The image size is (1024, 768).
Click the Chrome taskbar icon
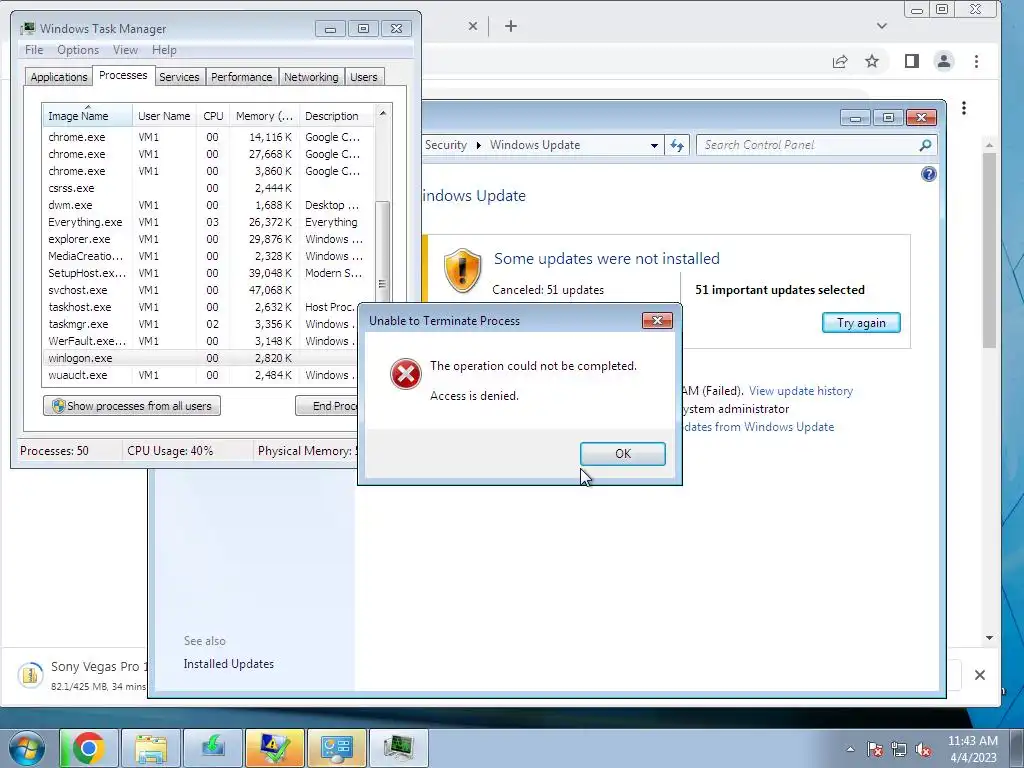pos(89,748)
